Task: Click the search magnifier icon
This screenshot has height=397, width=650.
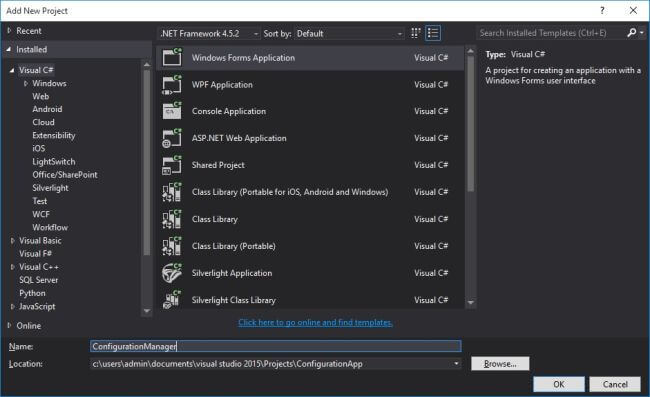Action: tap(631, 32)
